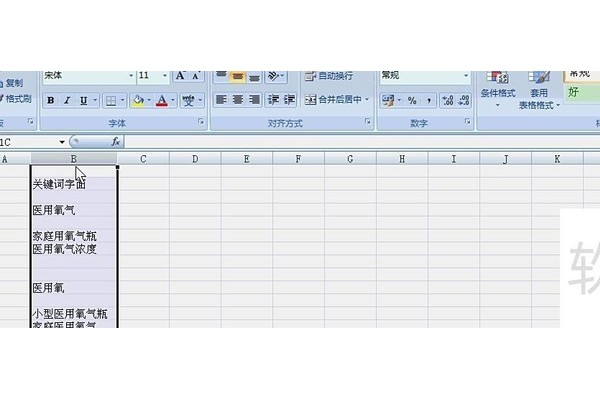This screenshot has height=400, width=600.
Task: Open the font size 11 dropdown
Action: pos(165,75)
